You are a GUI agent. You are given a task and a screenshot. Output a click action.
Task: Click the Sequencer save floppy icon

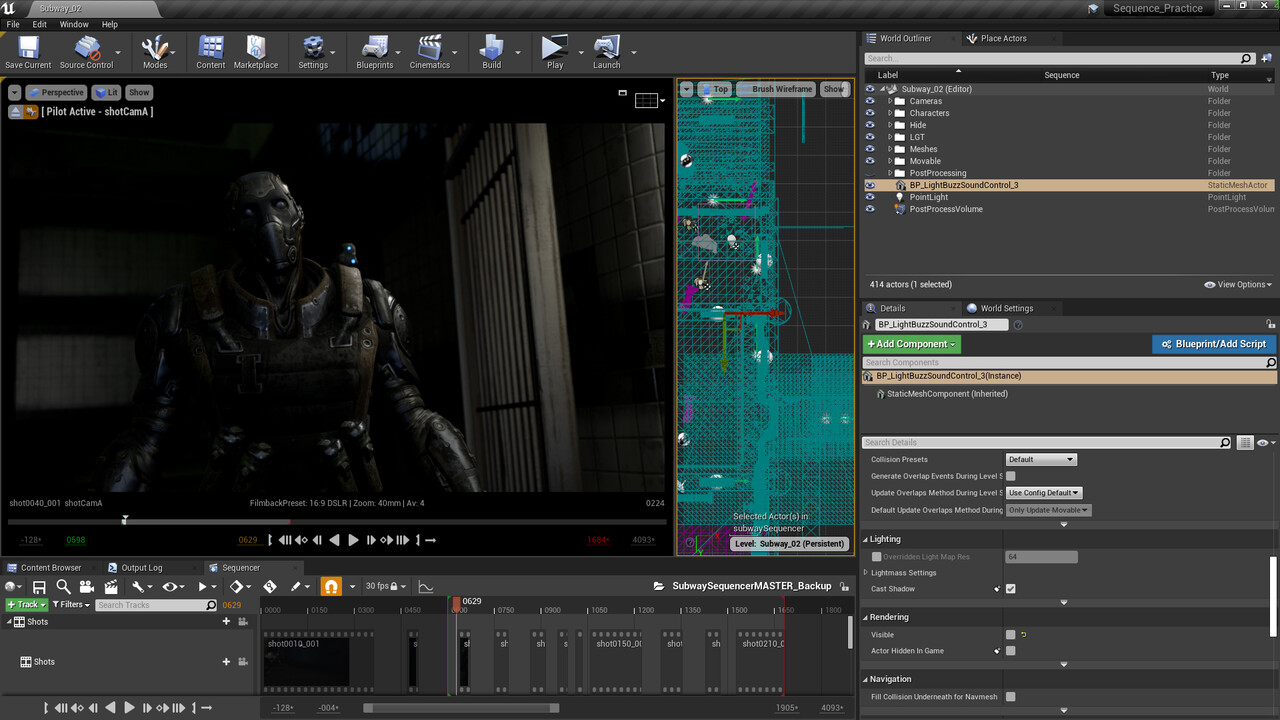point(39,587)
